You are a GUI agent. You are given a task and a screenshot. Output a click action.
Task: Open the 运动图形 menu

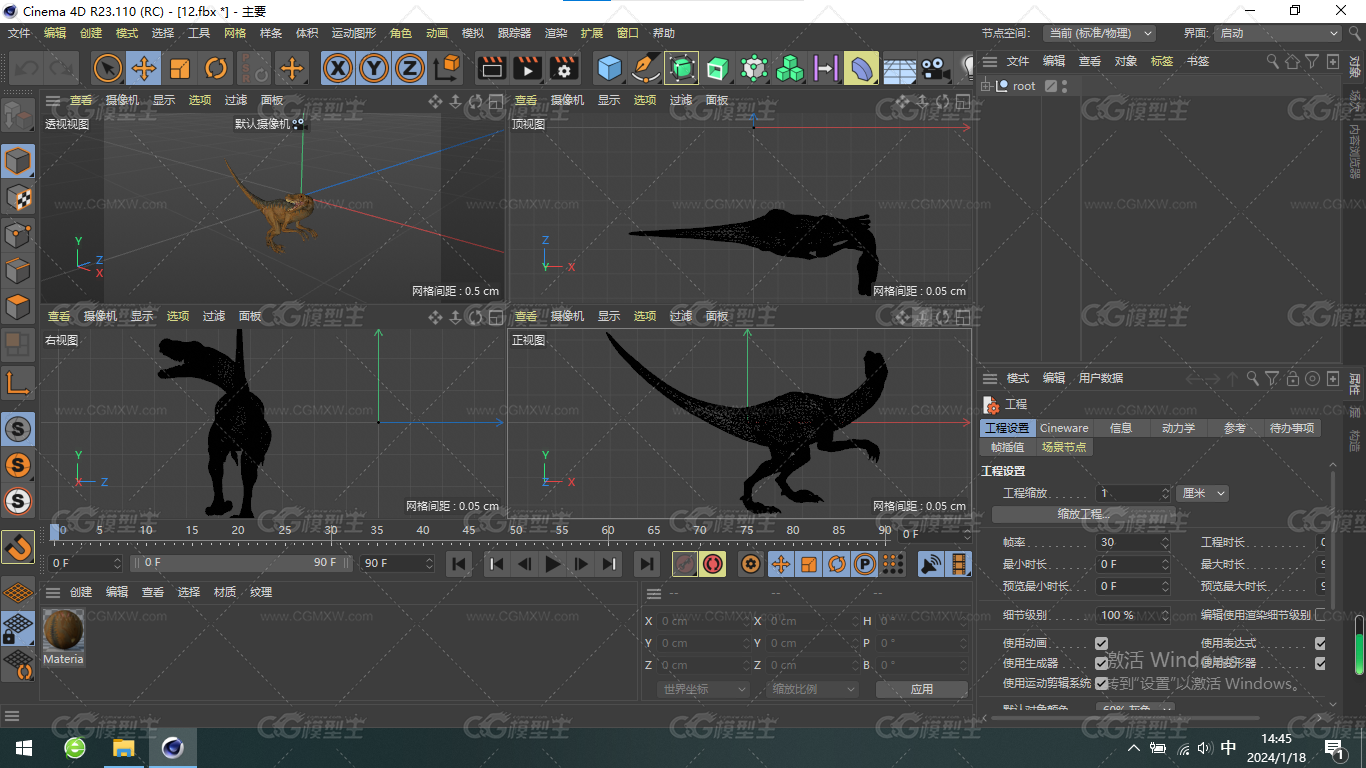point(354,33)
